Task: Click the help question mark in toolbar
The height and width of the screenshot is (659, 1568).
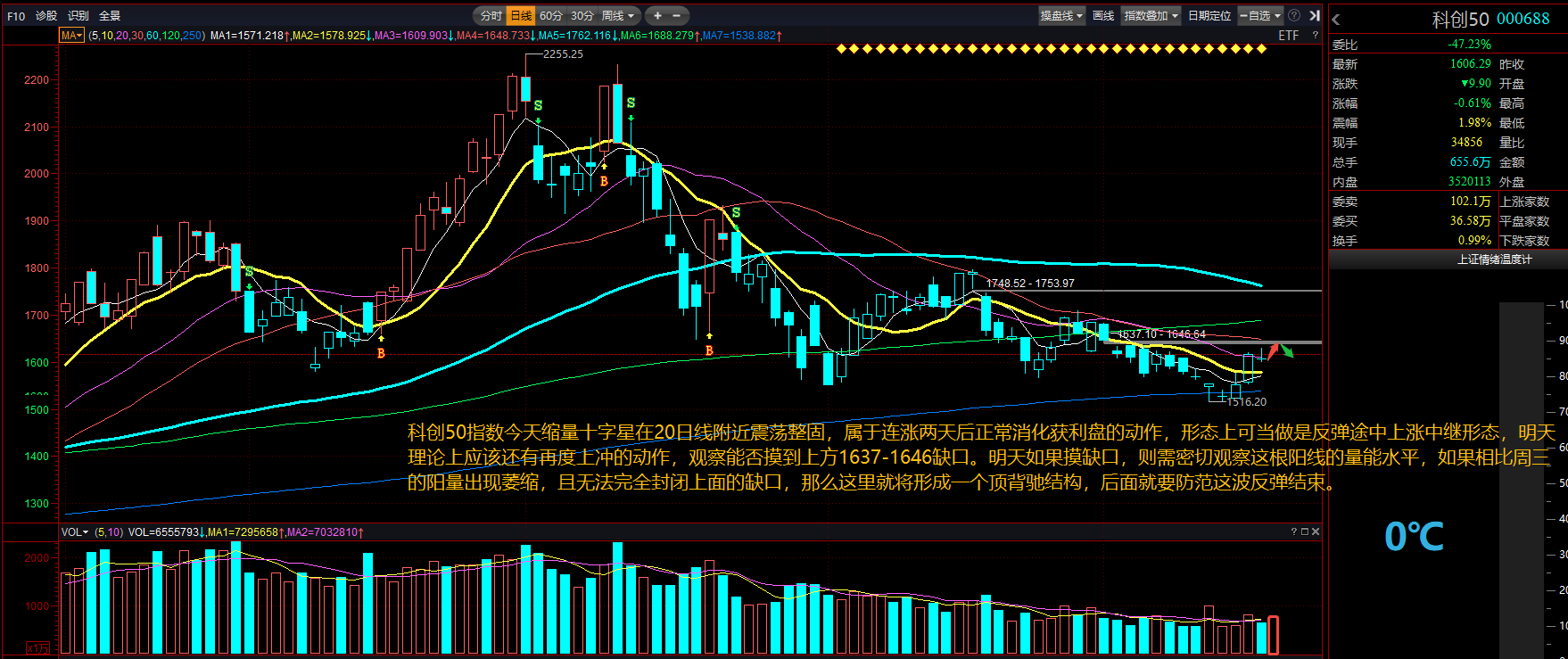Action: point(1294,16)
